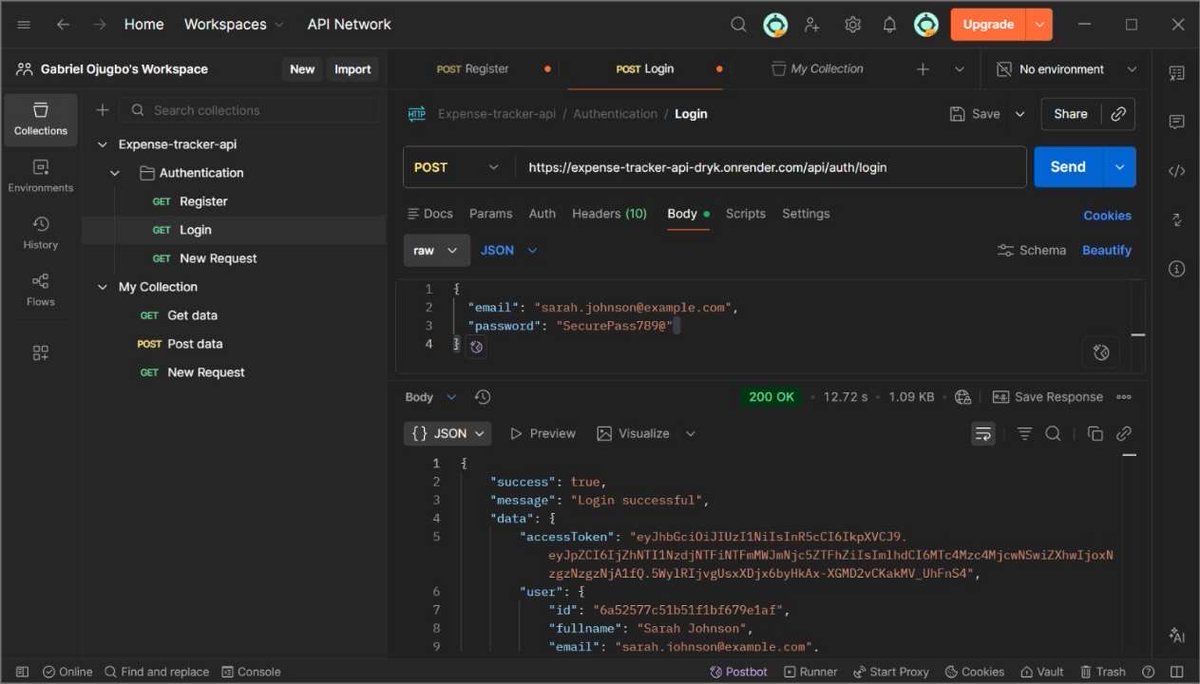The image size is (1200, 684).
Task: Click the New button
Action: pyautogui.click(x=302, y=69)
